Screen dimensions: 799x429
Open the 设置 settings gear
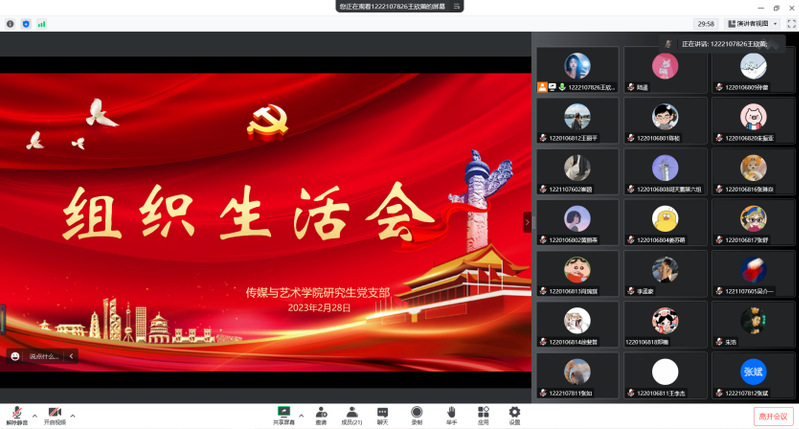[x=514, y=413]
